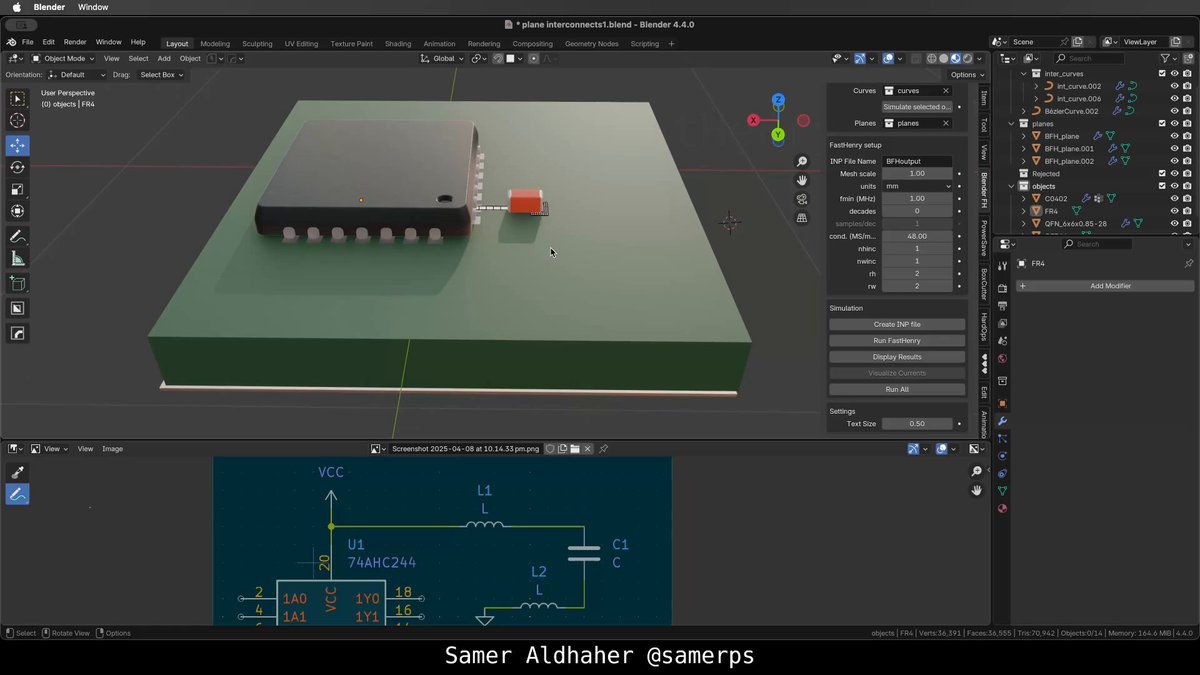The width and height of the screenshot is (1200, 675).
Task: Switch to the Shading workspace tab
Action: 398,44
